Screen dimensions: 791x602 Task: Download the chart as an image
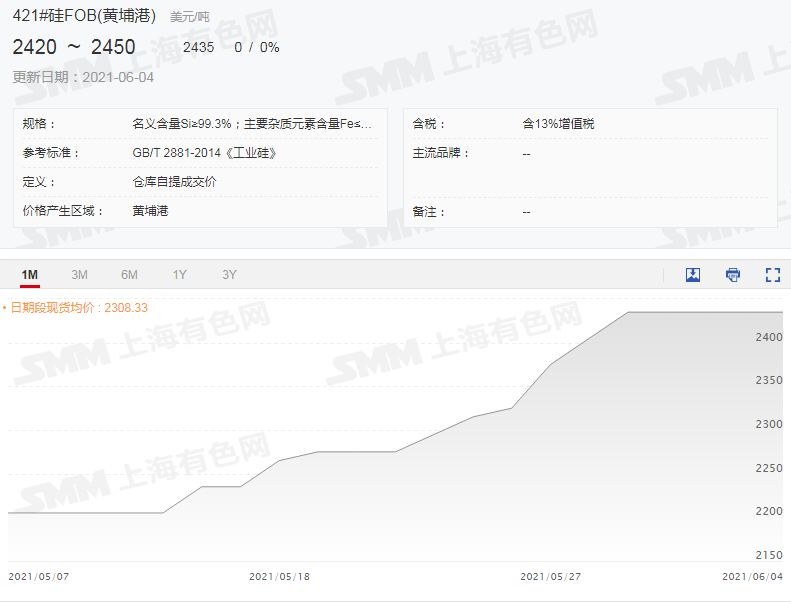[x=692, y=275]
